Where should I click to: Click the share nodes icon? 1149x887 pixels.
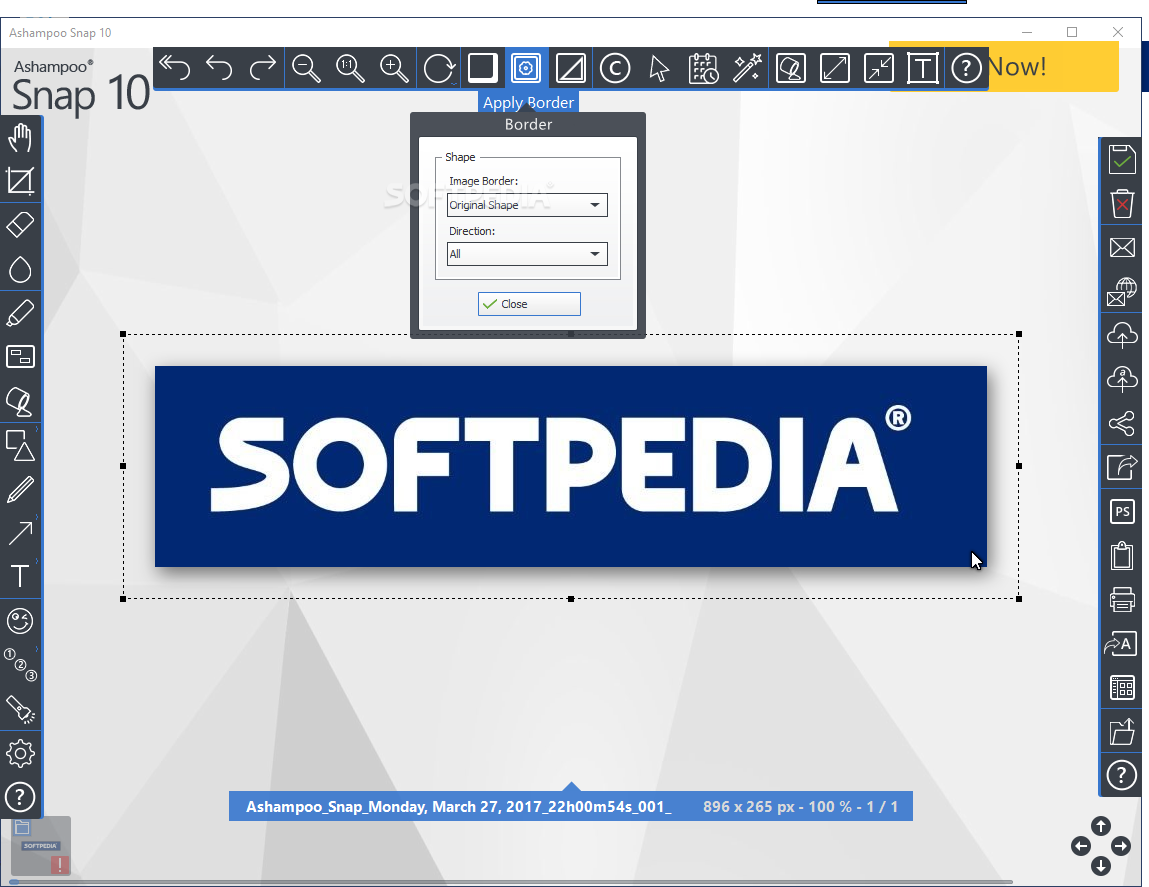coord(1122,423)
